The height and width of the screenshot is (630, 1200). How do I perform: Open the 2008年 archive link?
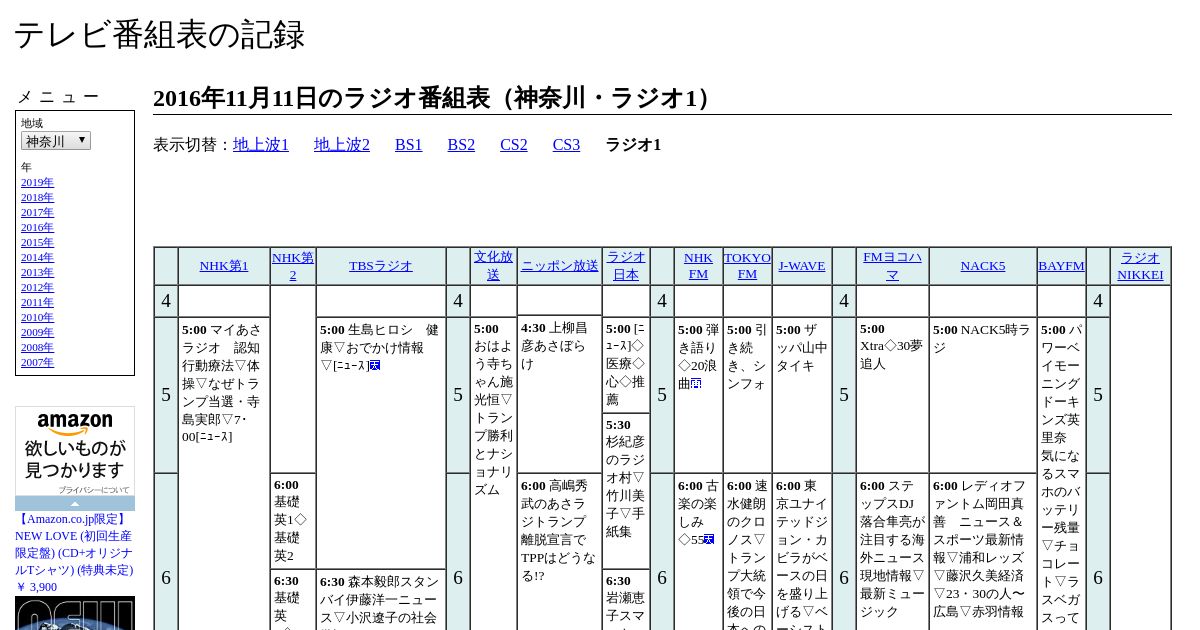pyautogui.click(x=37, y=347)
